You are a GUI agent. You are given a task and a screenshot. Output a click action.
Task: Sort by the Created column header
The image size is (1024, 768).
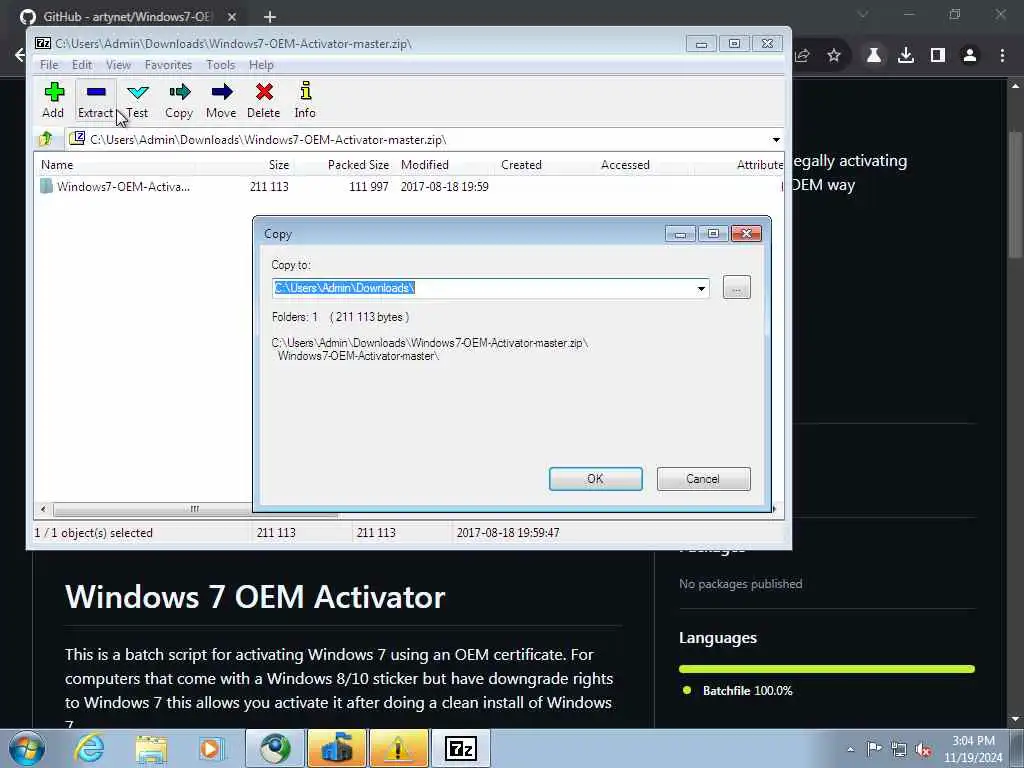click(521, 165)
